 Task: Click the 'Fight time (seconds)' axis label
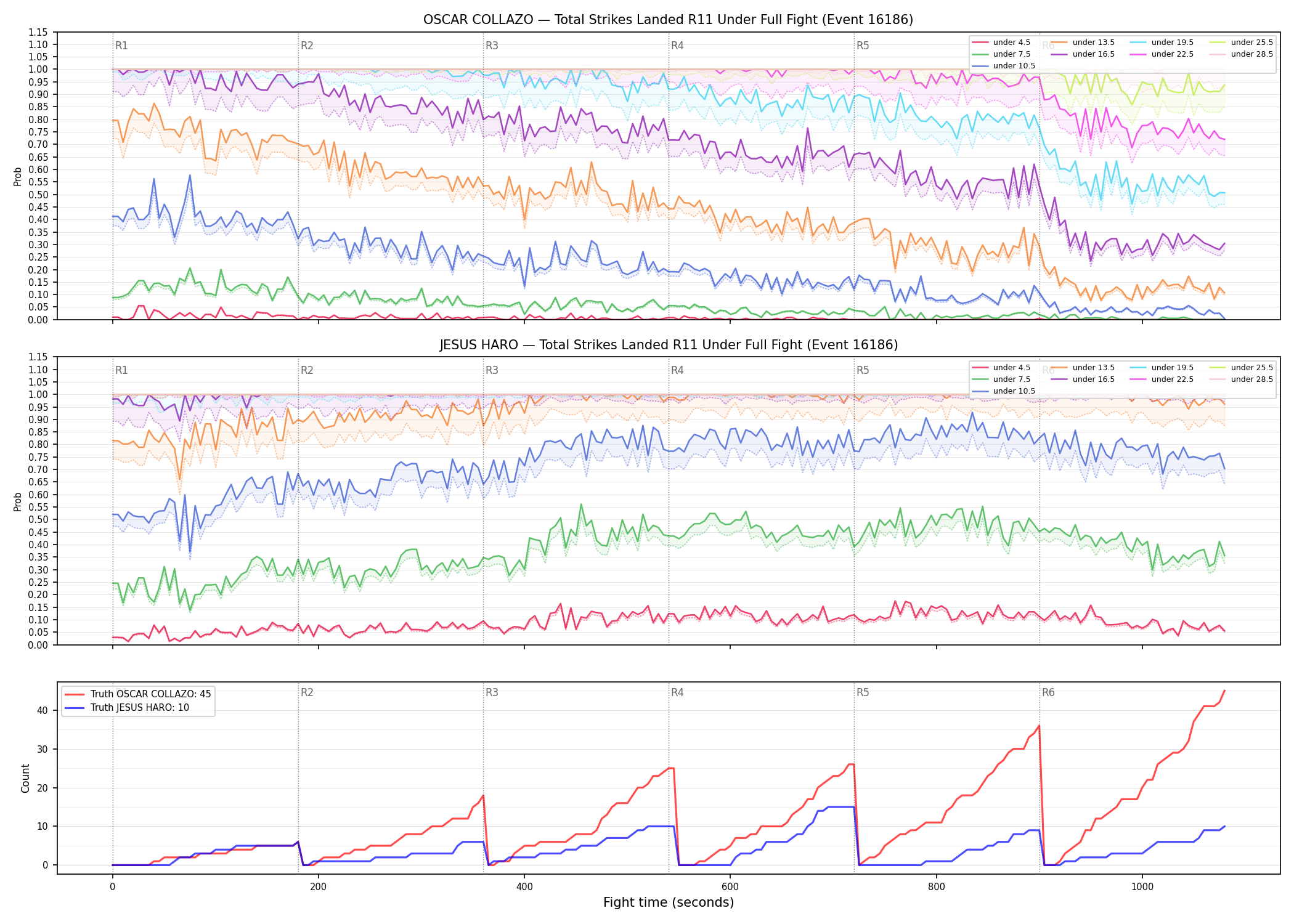(x=669, y=902)
